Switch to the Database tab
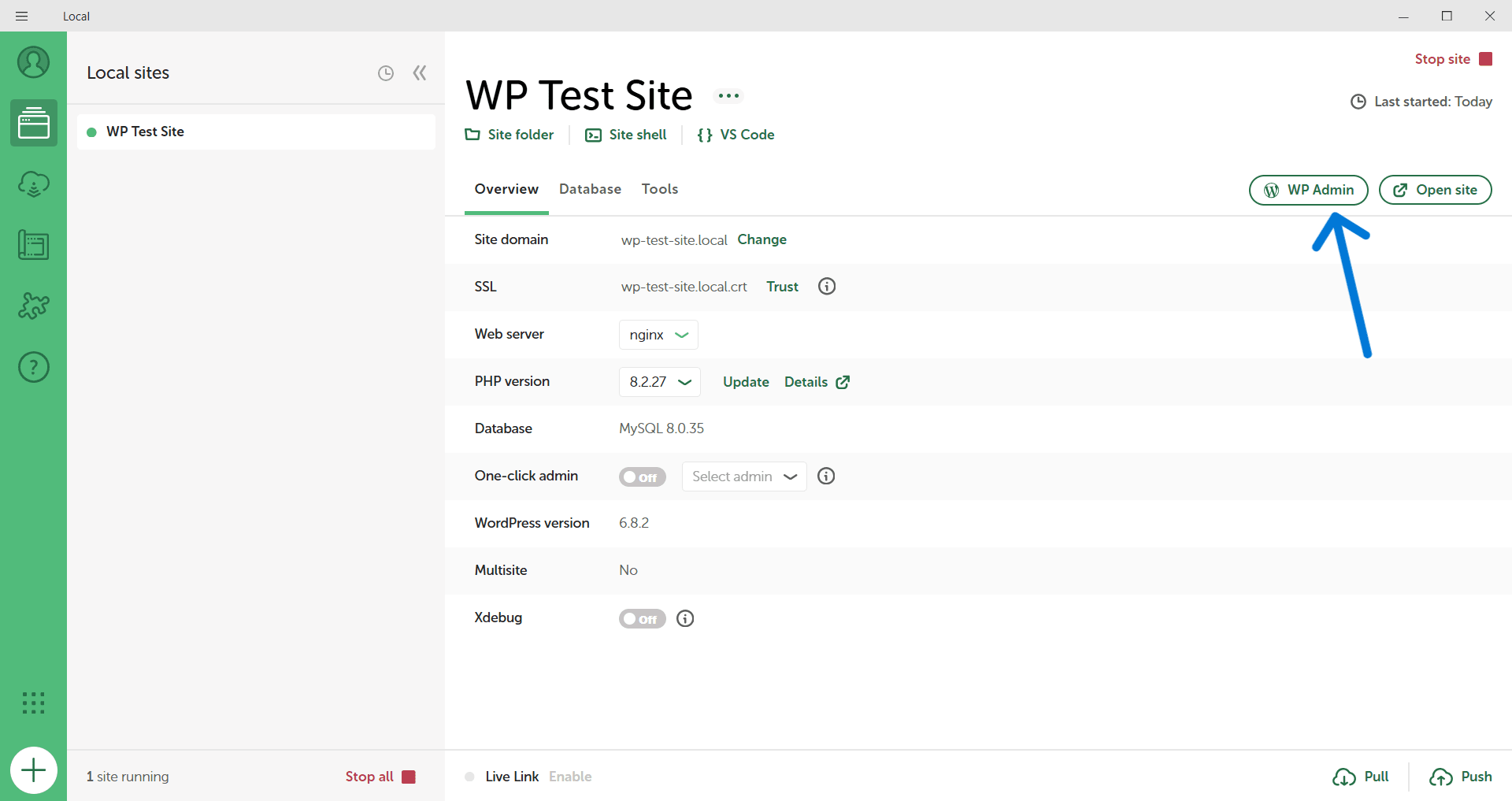1512x801 pixels. [x=590, y=189]
